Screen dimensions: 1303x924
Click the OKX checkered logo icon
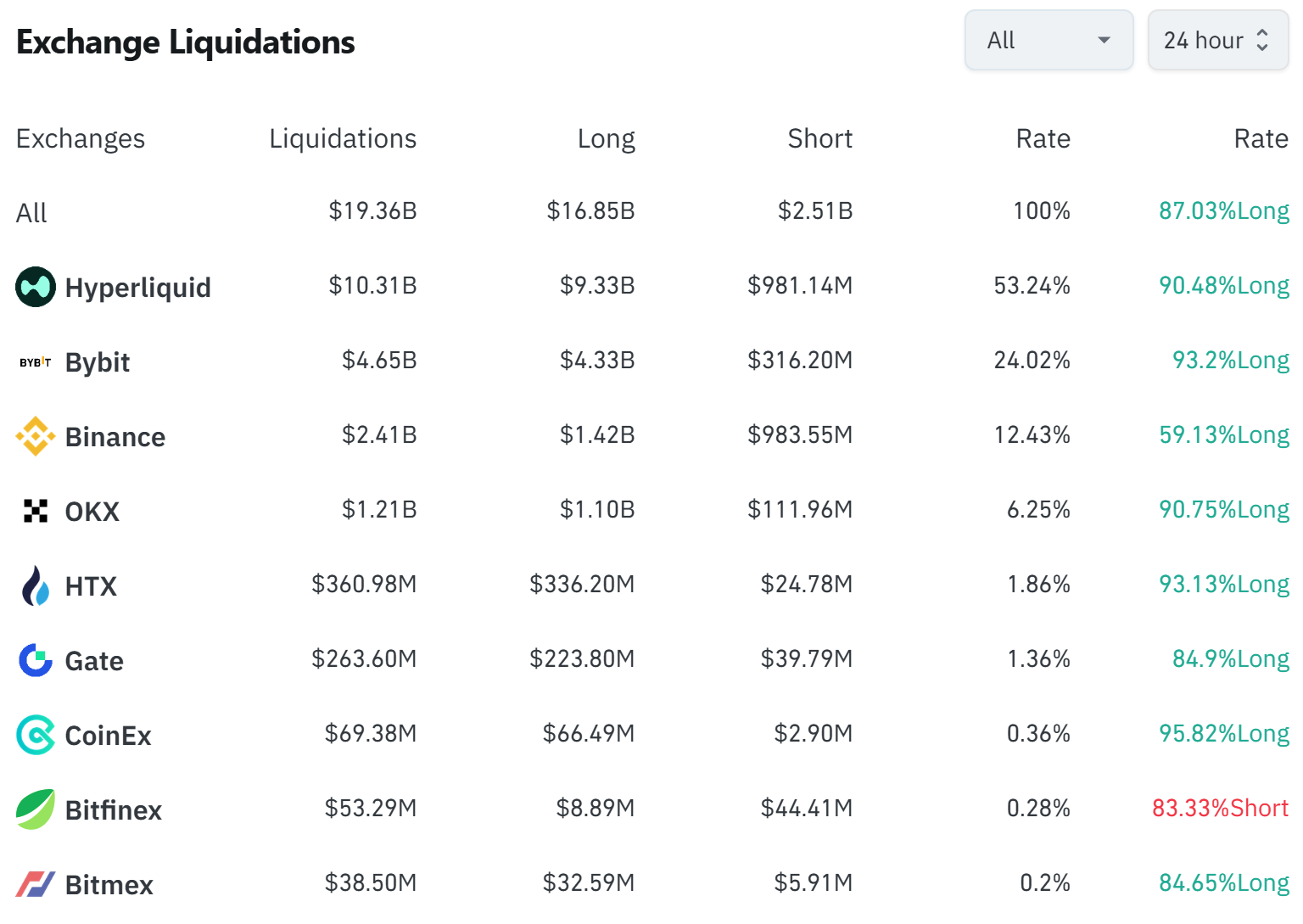36,511
